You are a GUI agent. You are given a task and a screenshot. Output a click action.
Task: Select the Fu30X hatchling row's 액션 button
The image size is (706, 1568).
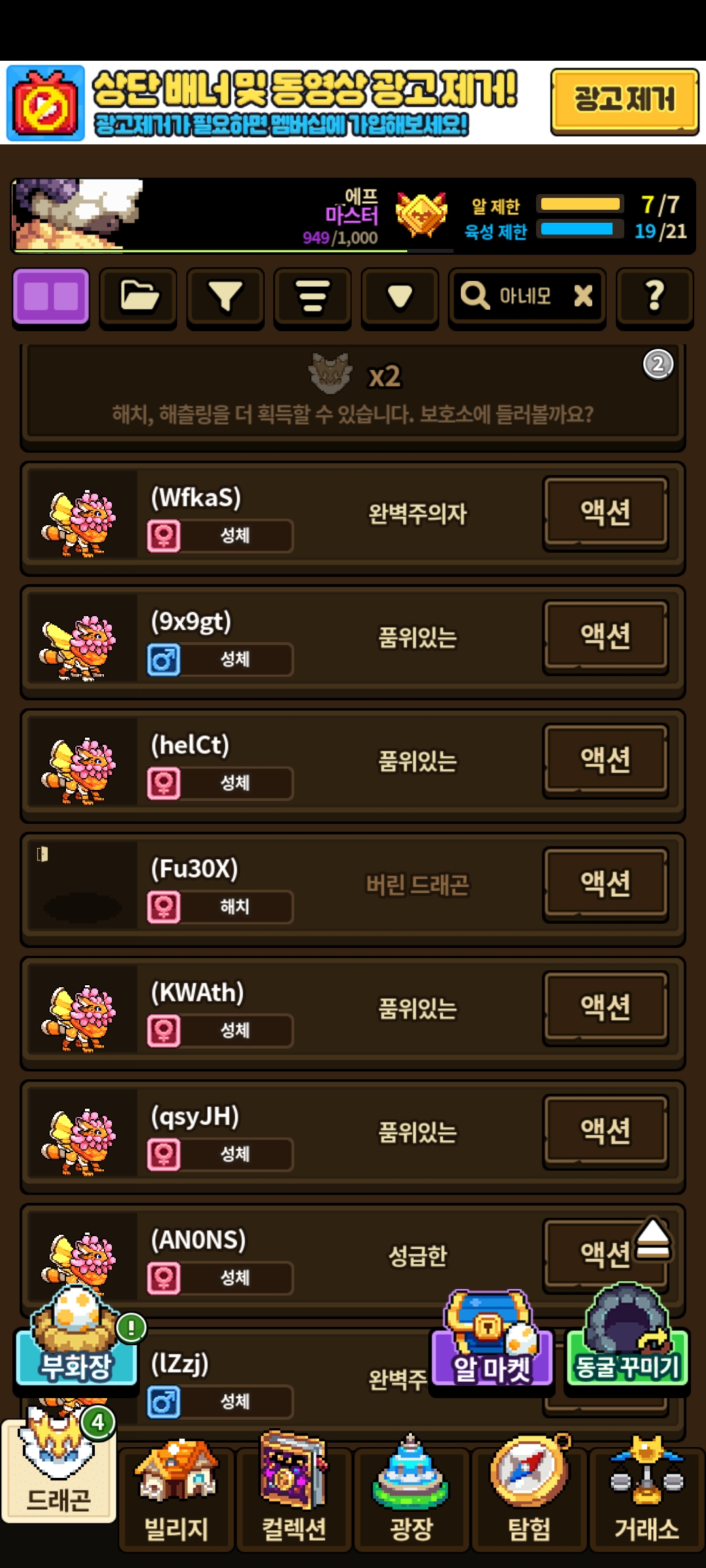605,884
